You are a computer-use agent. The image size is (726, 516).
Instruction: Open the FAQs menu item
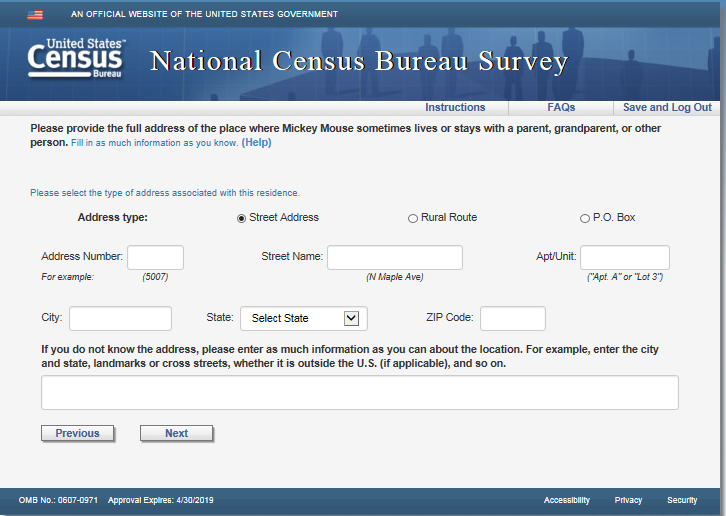click(561, 108)
